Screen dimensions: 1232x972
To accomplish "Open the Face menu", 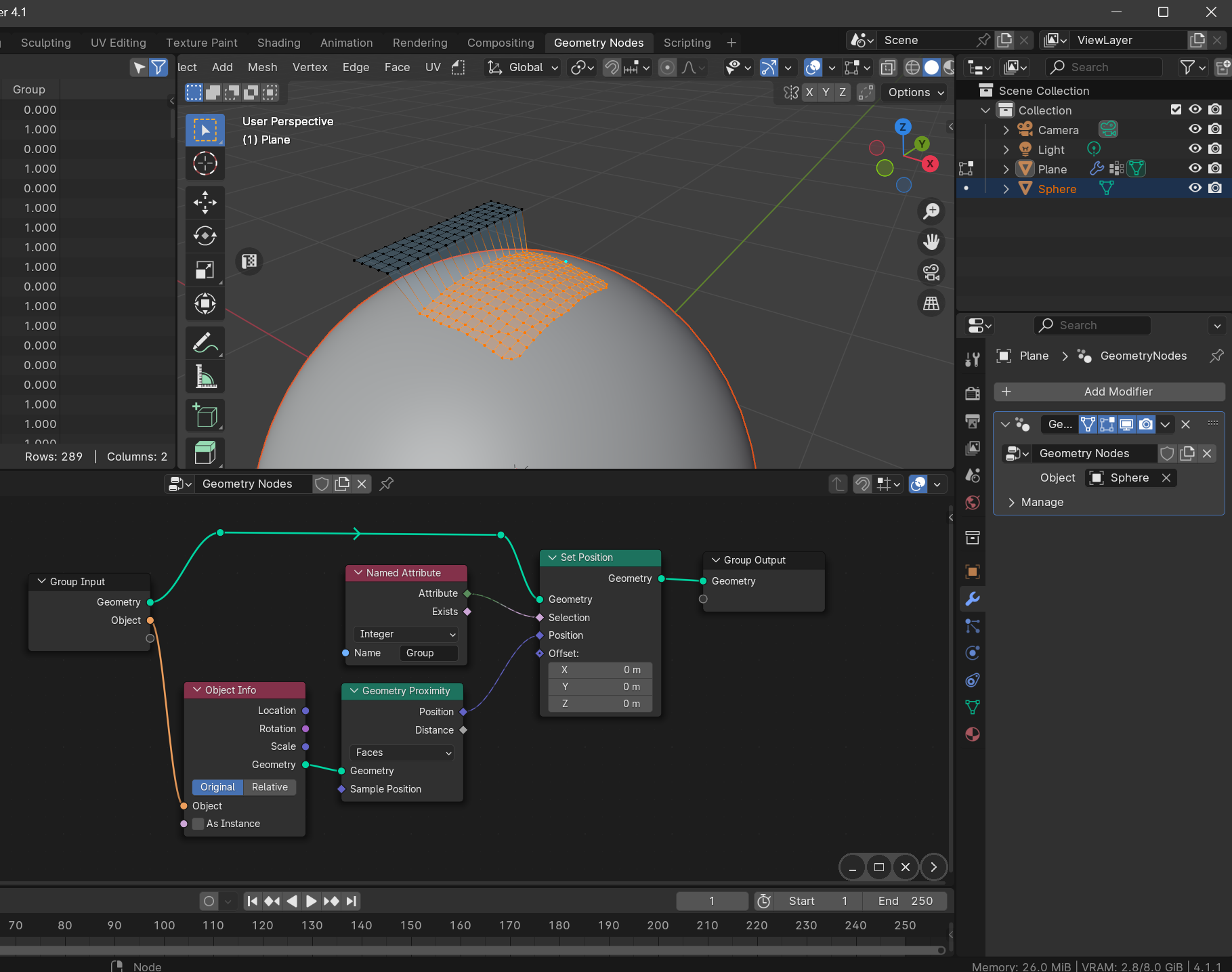I will tap(397, 67).
